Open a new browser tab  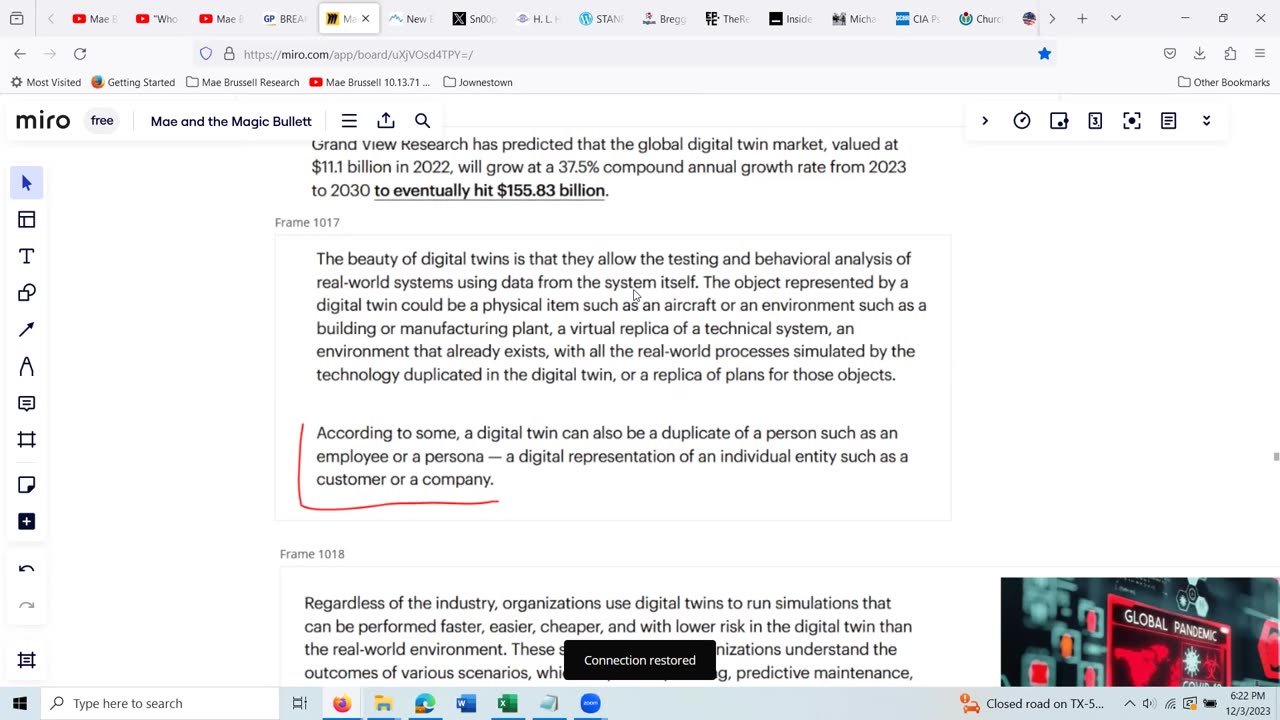pyautogui.click(x=1082, y=18)
